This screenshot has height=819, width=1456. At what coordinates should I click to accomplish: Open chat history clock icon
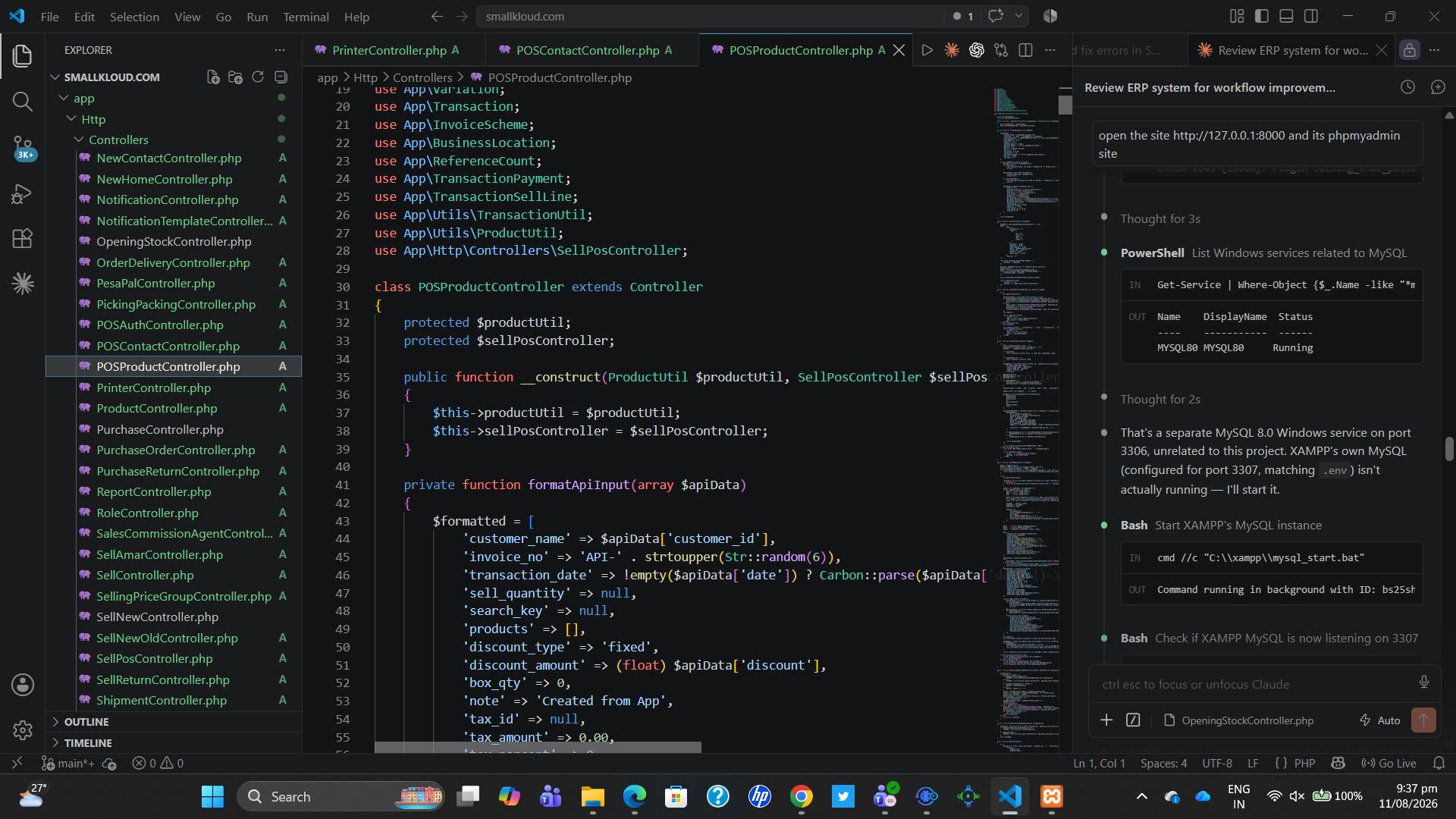tap(1407, 87)
